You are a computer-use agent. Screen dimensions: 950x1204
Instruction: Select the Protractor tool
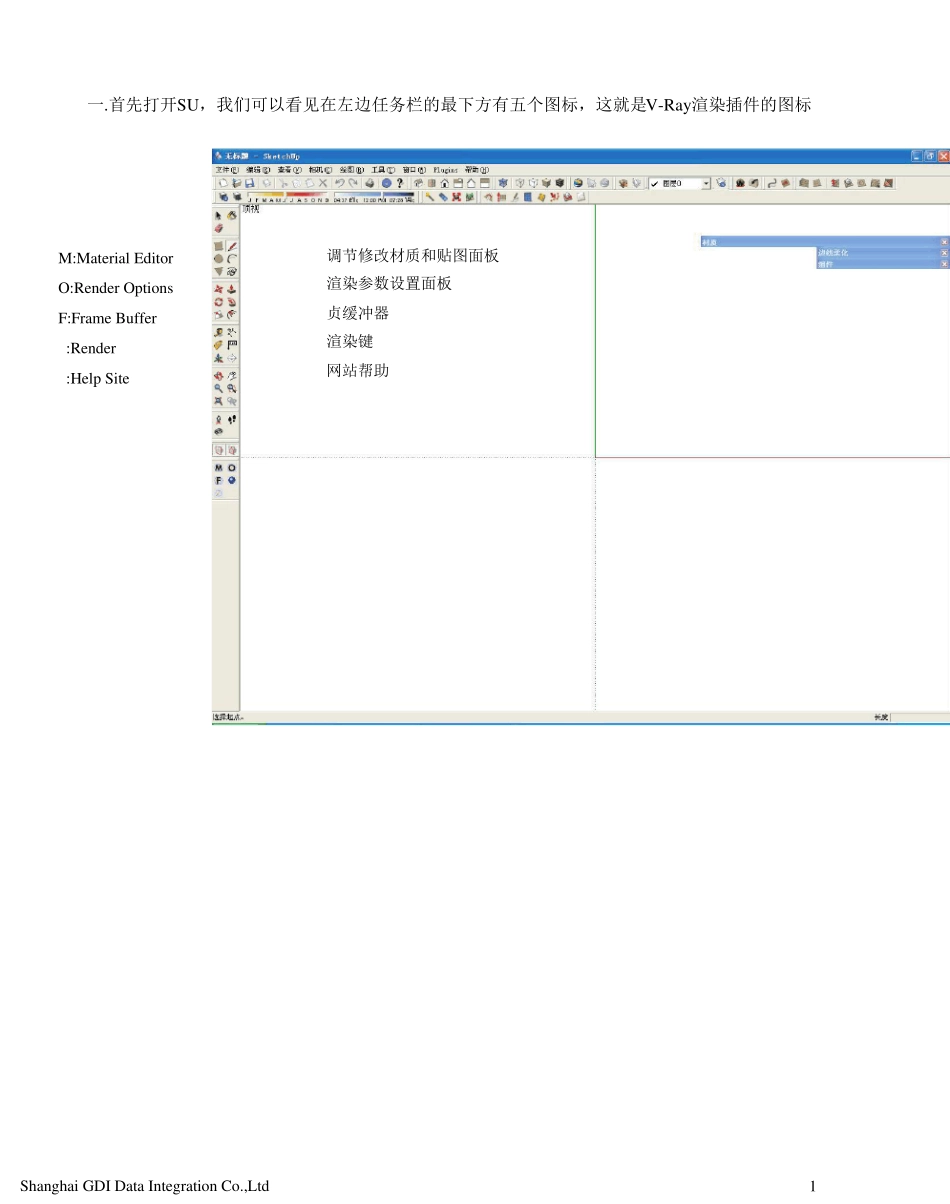pos(219,345)
